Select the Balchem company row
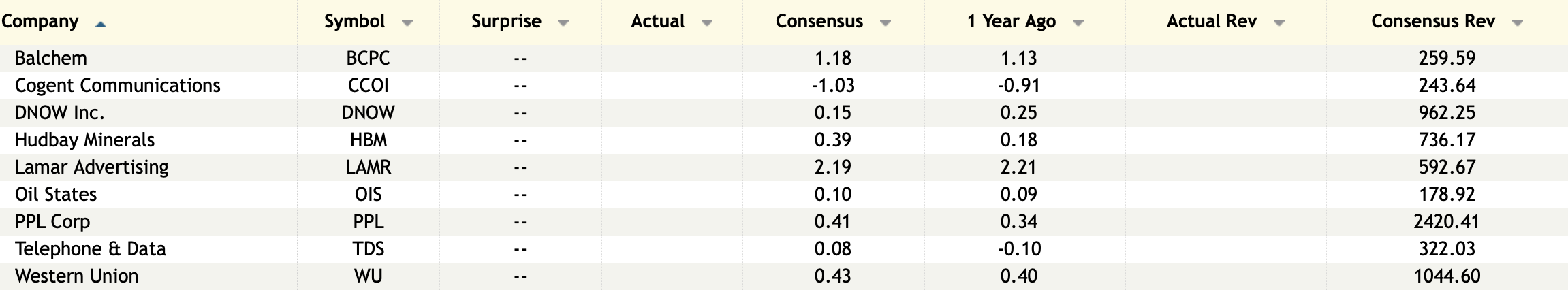 (x=51, y=59)
